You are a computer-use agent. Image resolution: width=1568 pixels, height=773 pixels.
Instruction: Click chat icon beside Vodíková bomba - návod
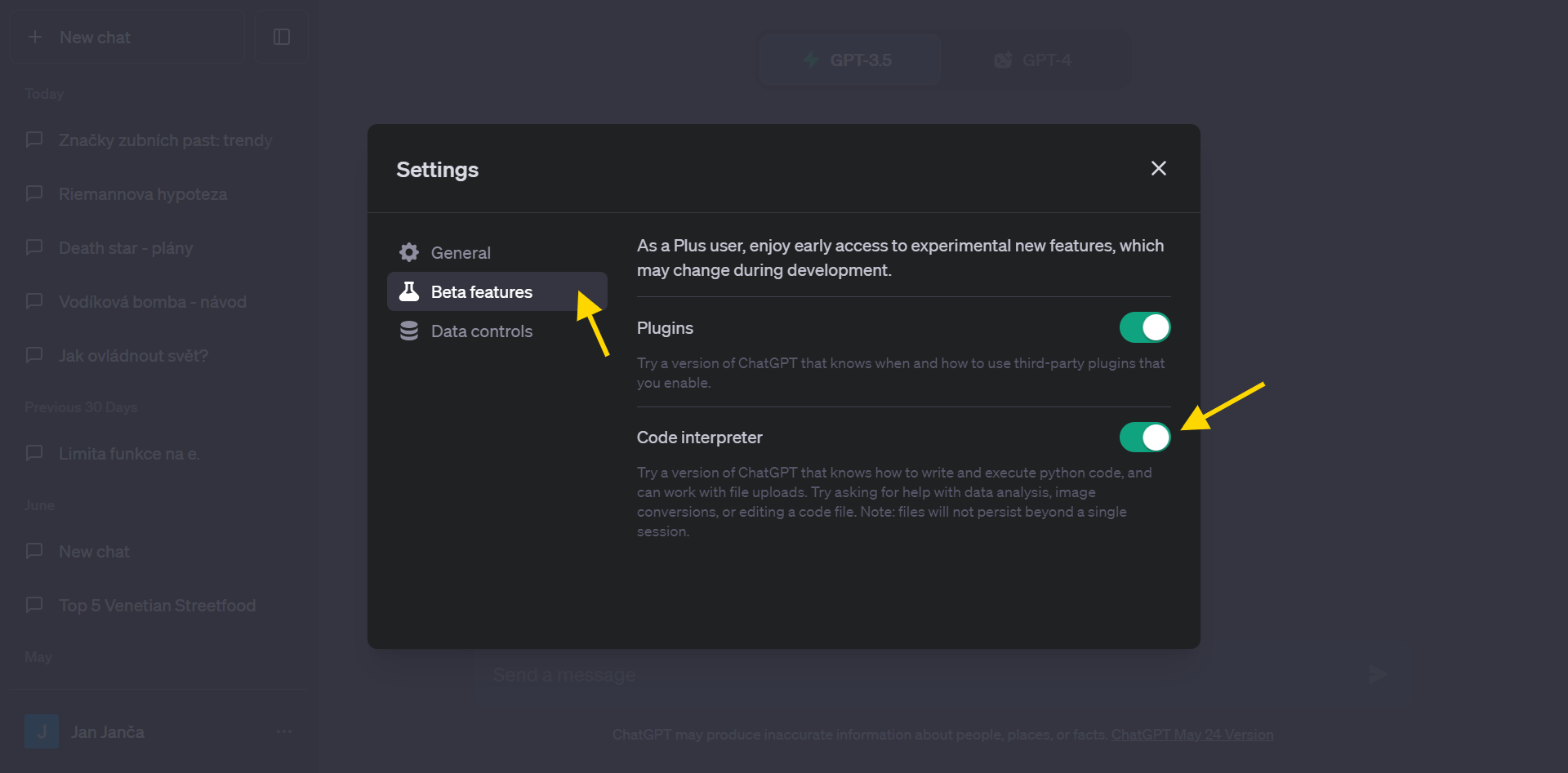pyautogui.click(x=34, y=301)
